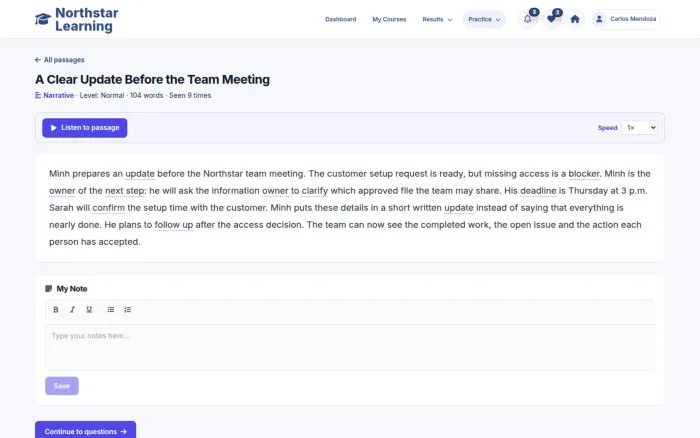Screen dimensions: 700x438
Task: Click the underlined word 'deadline'
Action: pos(538,191)
